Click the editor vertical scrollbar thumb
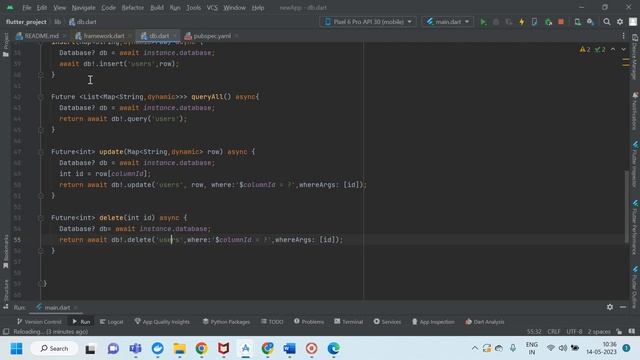 [627, 206]
